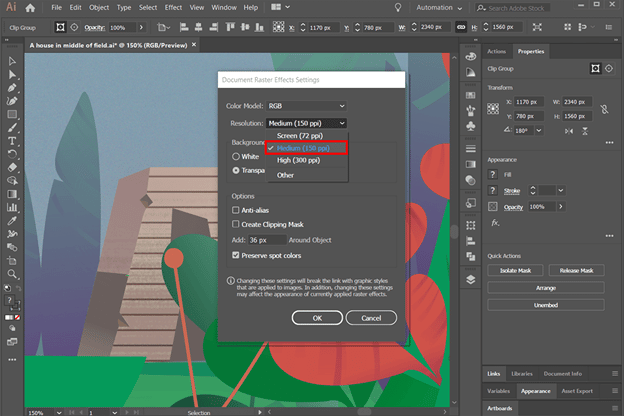This screenshot has width=624, height=416.
Task: Click the Release Mask button
Action: click(576, 270)
